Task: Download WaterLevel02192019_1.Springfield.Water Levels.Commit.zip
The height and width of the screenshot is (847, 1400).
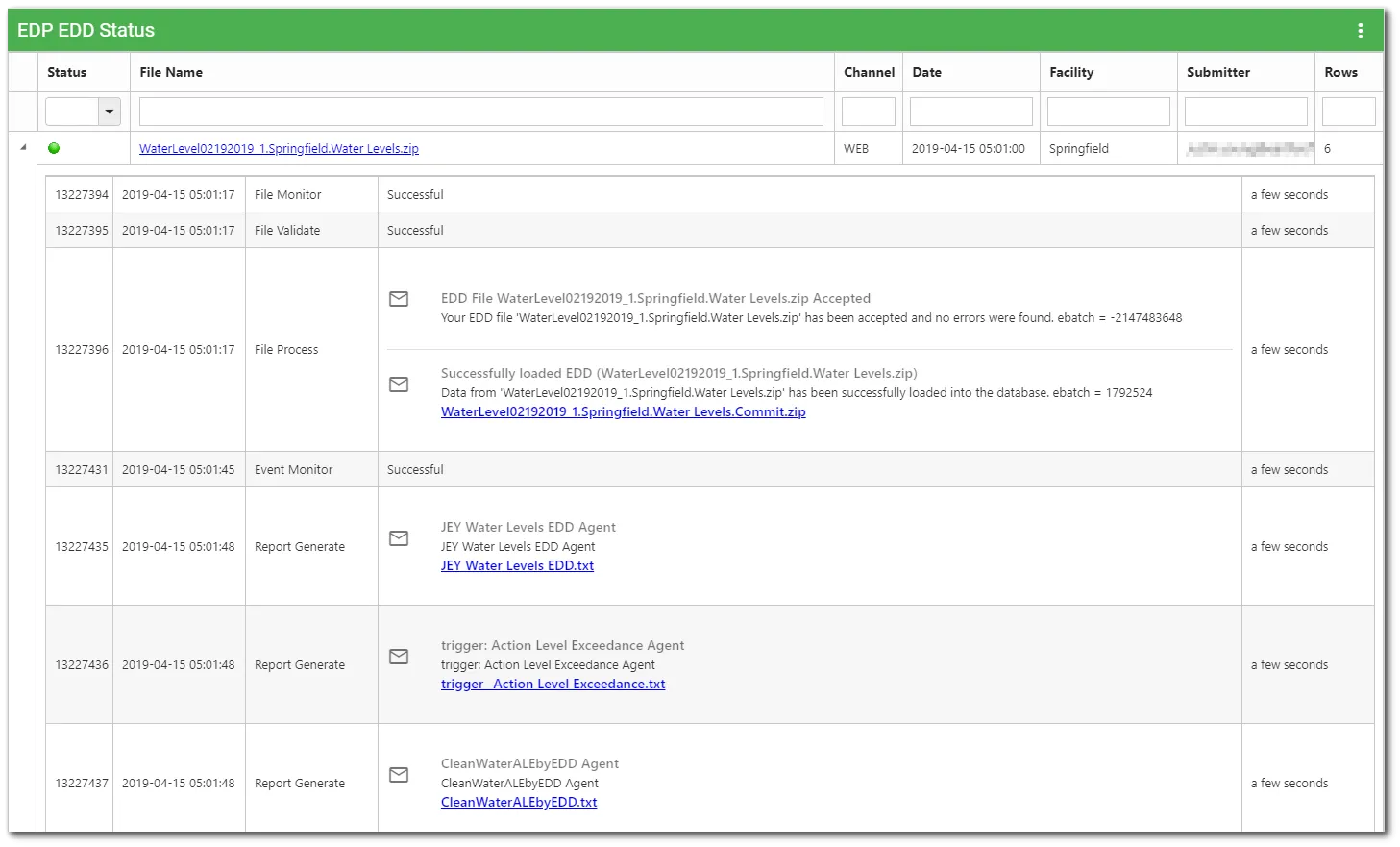Action: coord(623,411)
